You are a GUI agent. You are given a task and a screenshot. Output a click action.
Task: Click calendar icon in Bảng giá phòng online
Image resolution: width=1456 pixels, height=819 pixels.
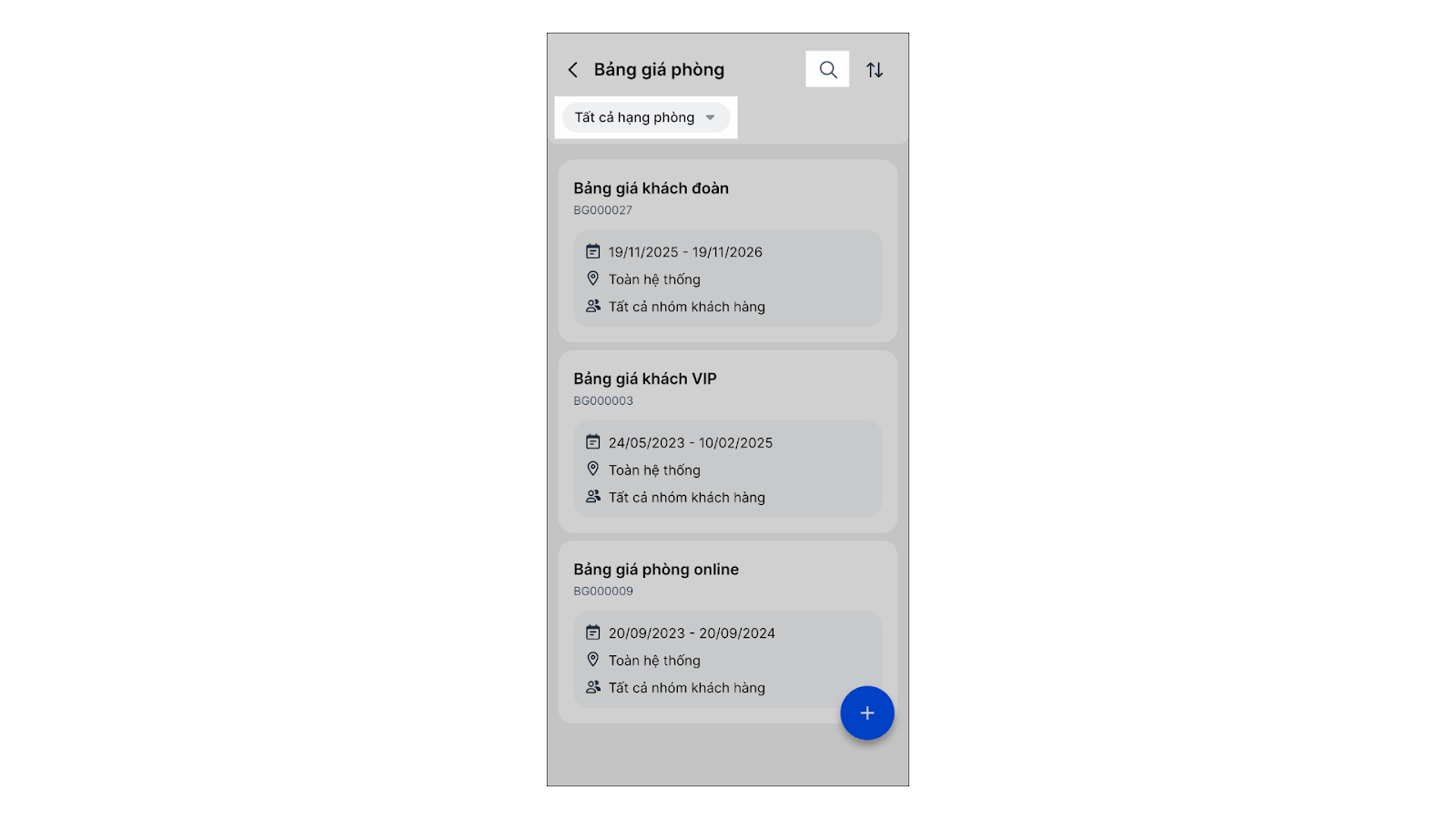(592, 632)
